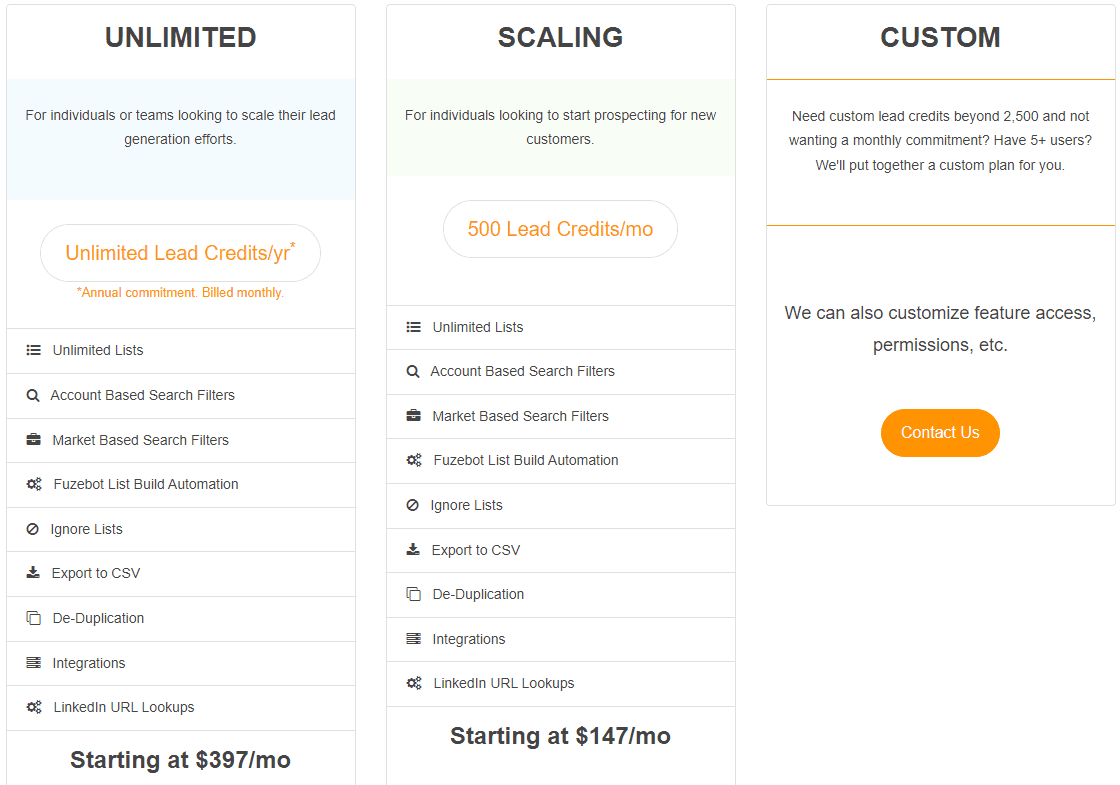Click the Starting at $397/mo price text
Image resolution: width=1120 pixels, height=785 pixels.
coord(180,760)
